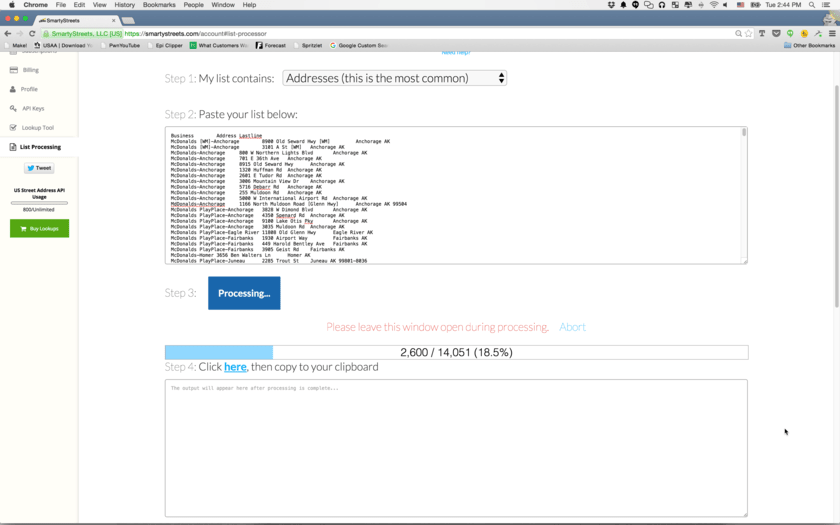The image size is (840, 525).
Task: Click the smartystreets.com address bar URL
Action: coord(196,33)
